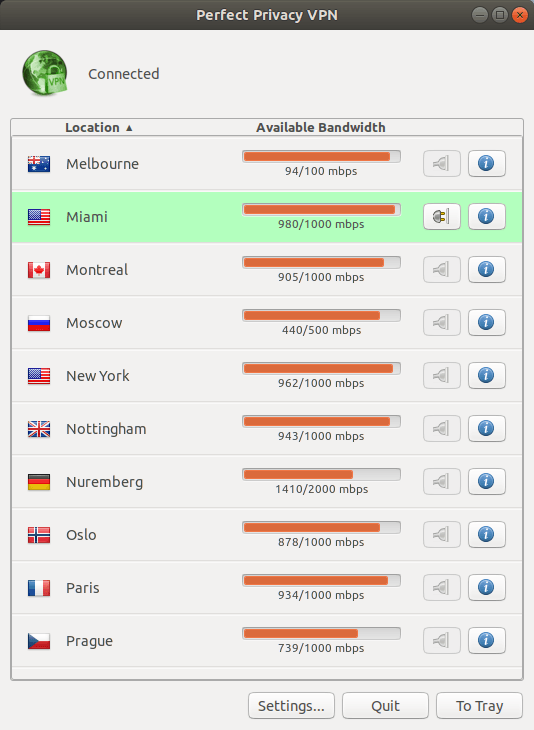Show info for Nottingham server
This screenshot has height=730, width=534.
[487, 429]
